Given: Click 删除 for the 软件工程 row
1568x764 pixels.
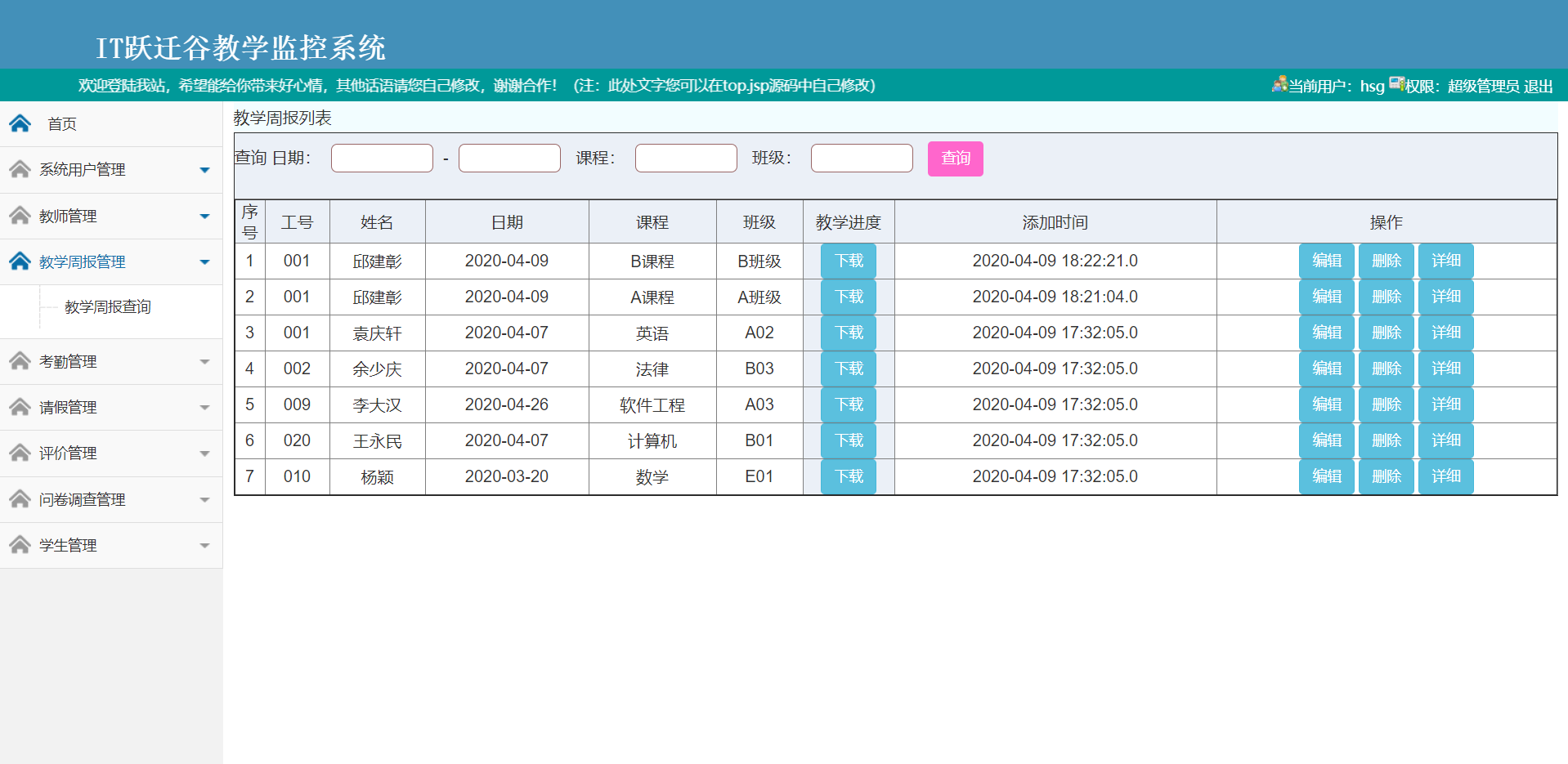Looking at the screenshot, I should [x=1387, y=404].
